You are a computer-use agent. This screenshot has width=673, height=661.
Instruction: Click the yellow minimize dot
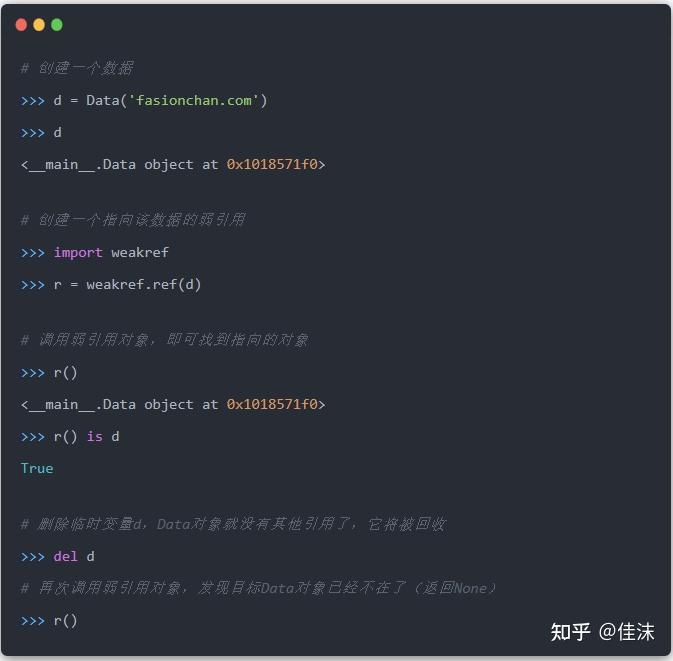point(39,25)
